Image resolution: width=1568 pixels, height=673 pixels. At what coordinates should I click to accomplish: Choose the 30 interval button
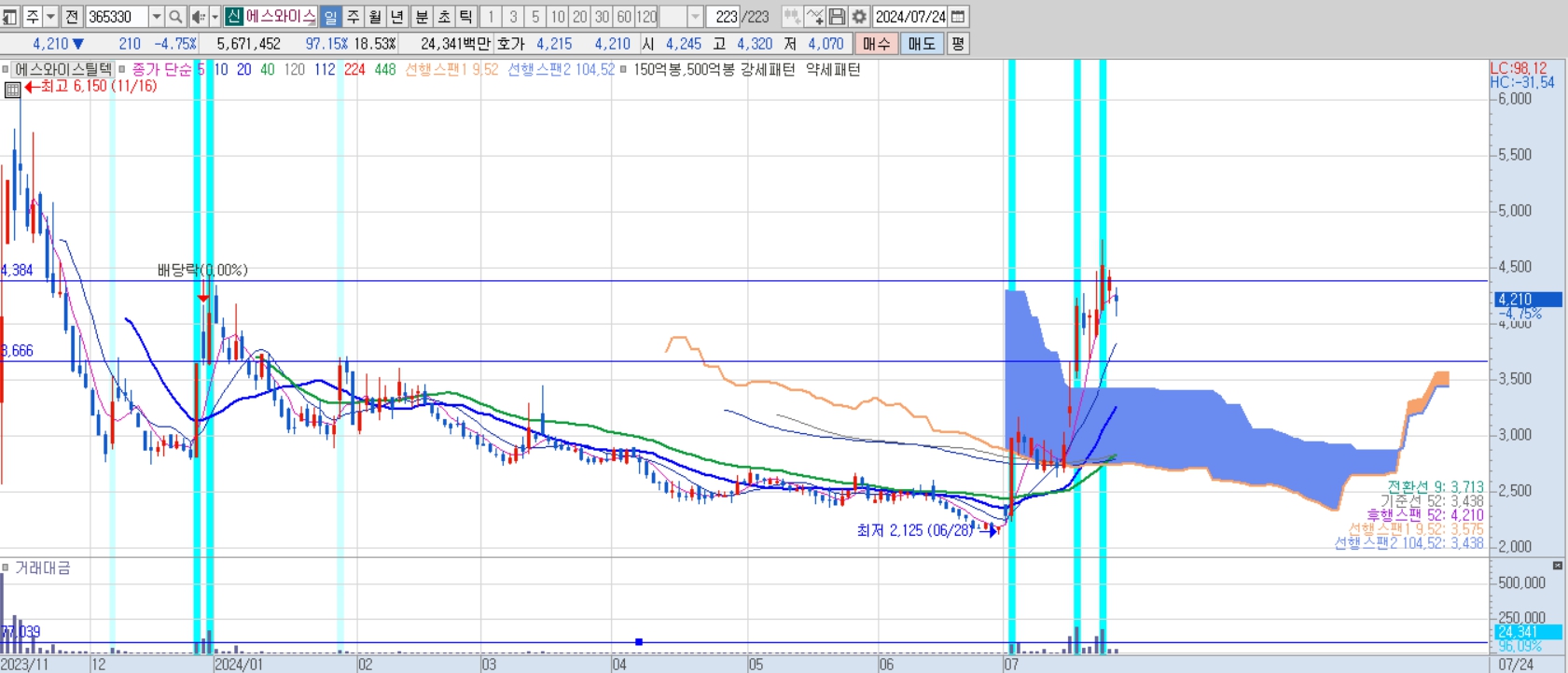602,17
